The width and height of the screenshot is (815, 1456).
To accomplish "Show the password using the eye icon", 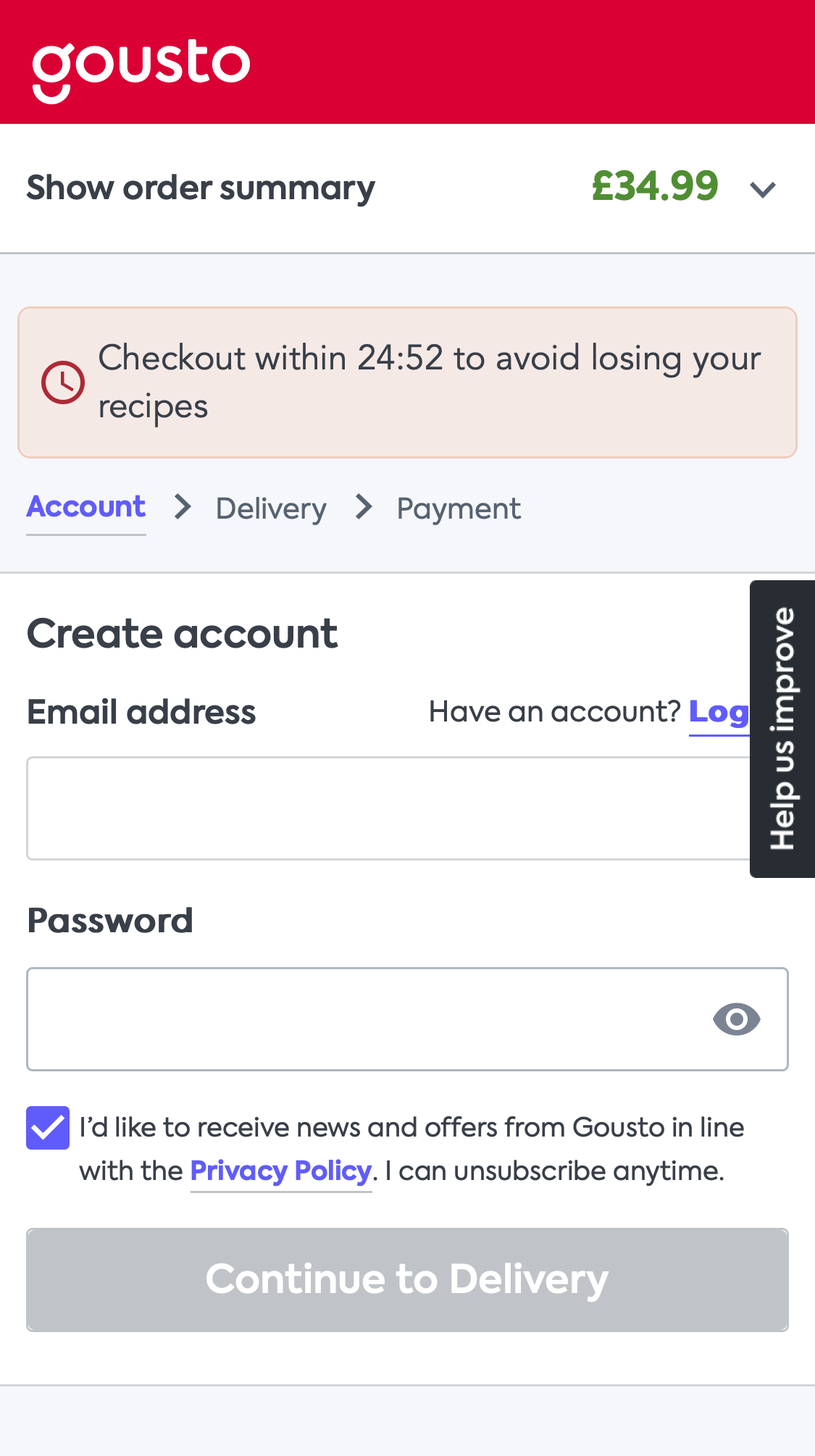I will [x=737, y=1018].
